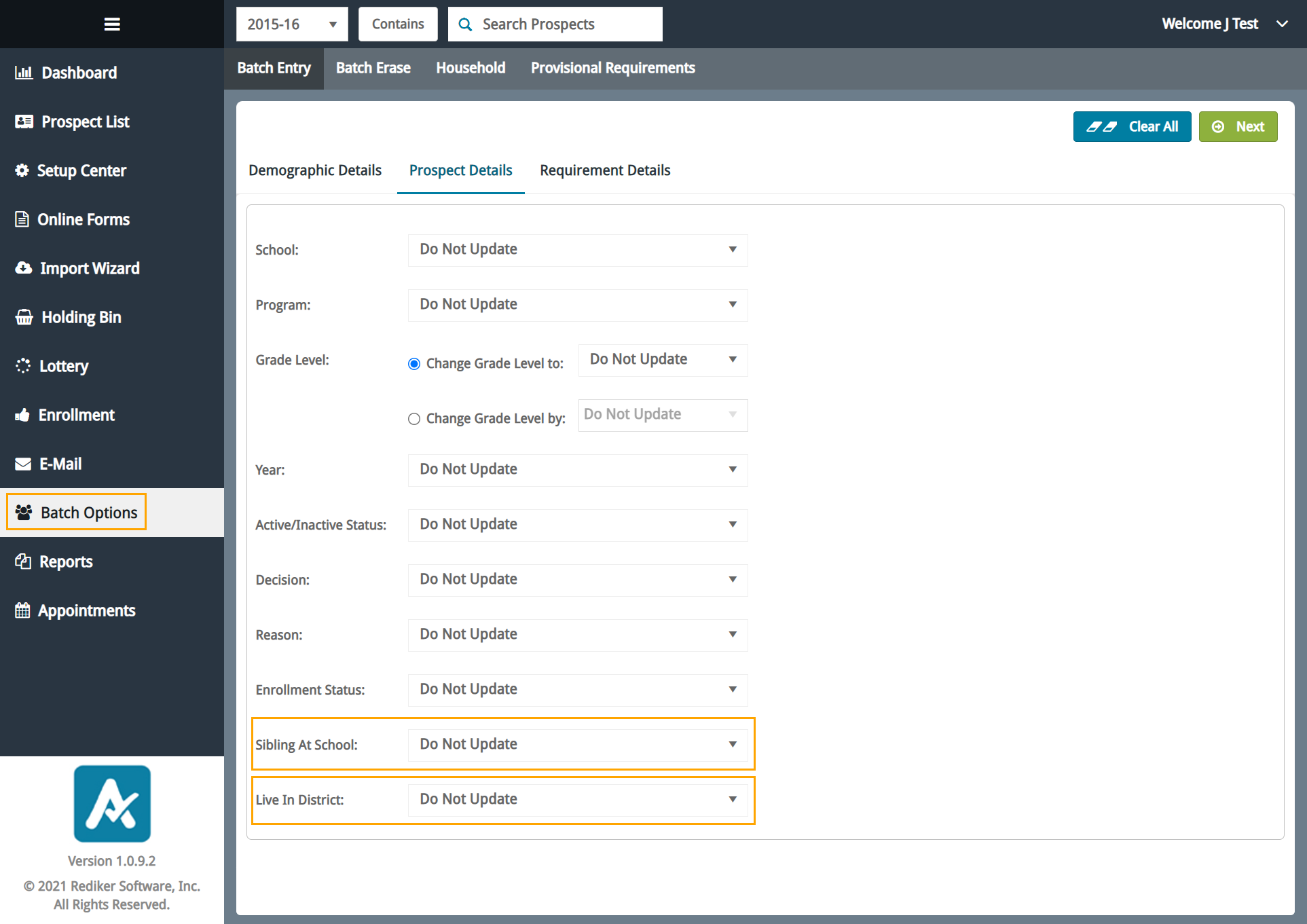Click the Enrollment thumbs-up icon
This screenshot has width=1307, height=924.
pyautogui.click(x=22, y=415)
